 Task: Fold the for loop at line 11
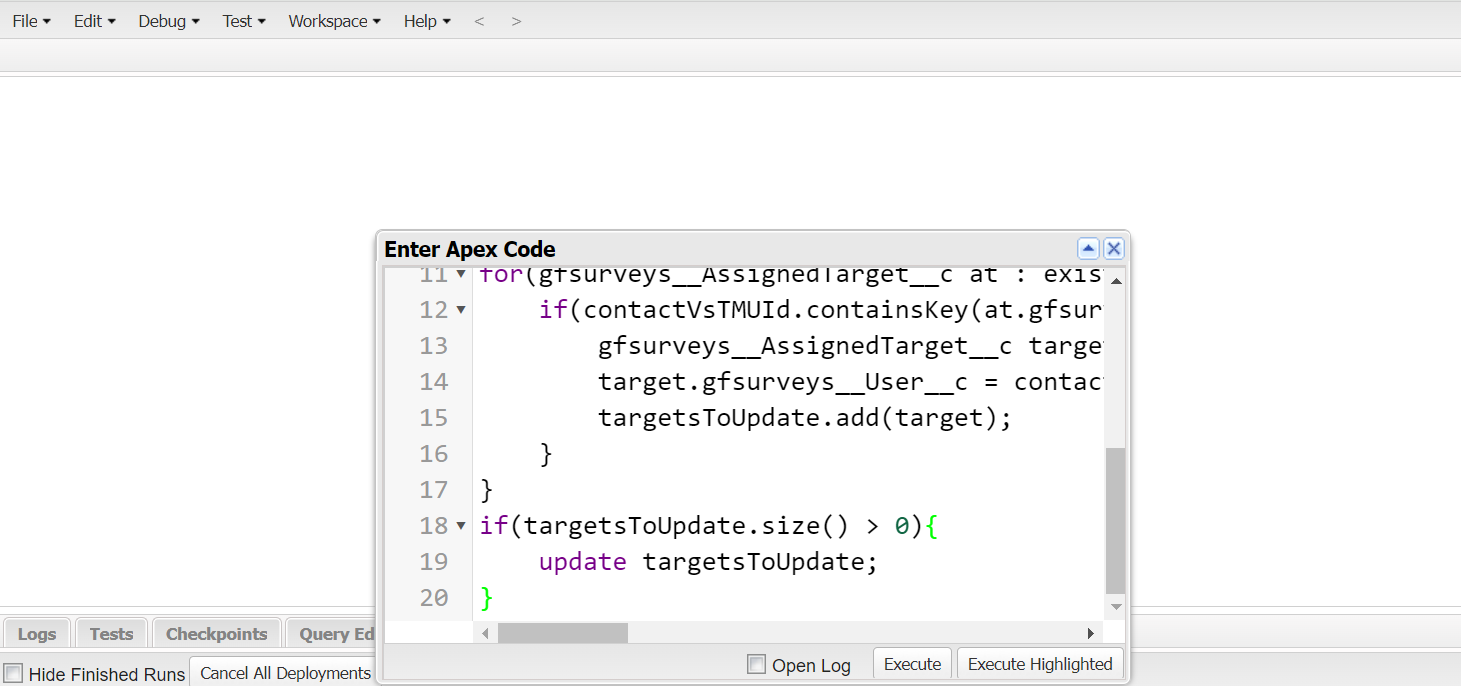coord(460,275)
